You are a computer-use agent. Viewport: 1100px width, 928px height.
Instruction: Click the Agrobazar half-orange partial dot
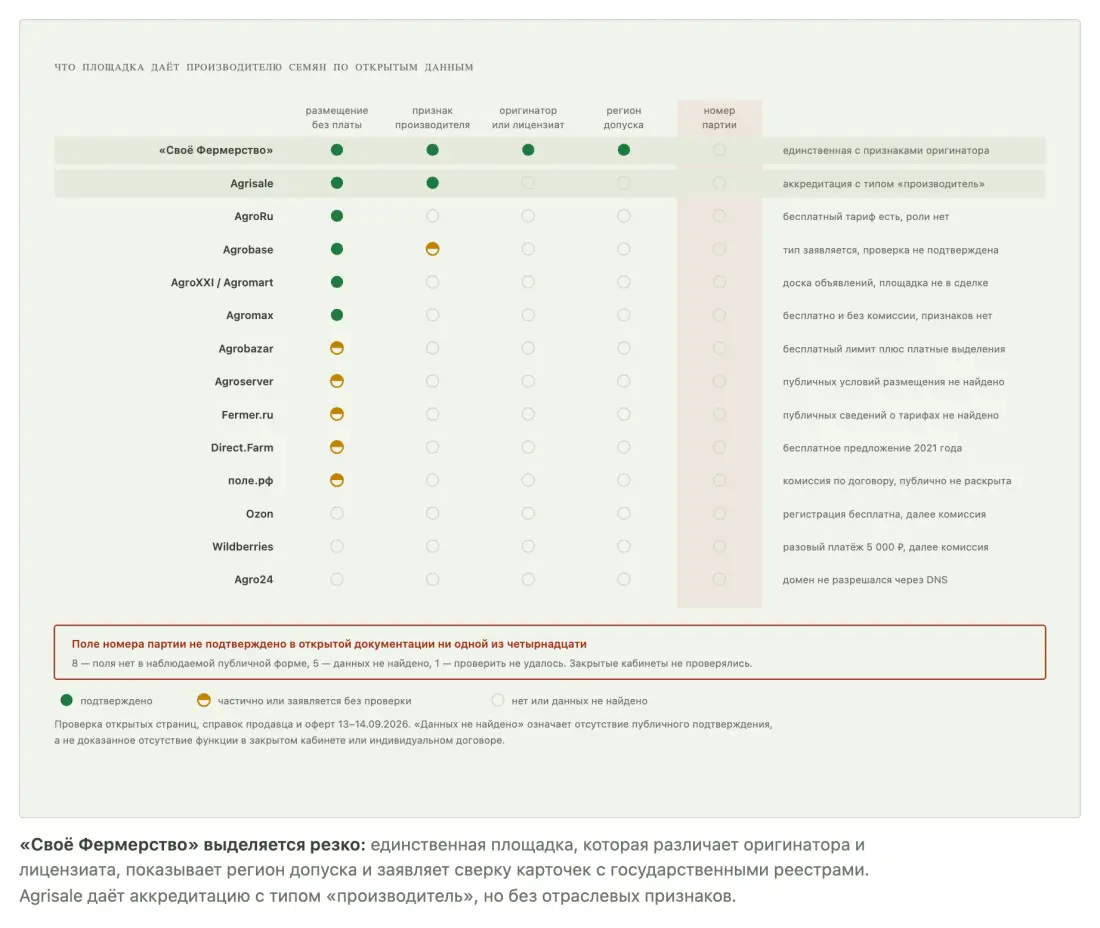337,348
